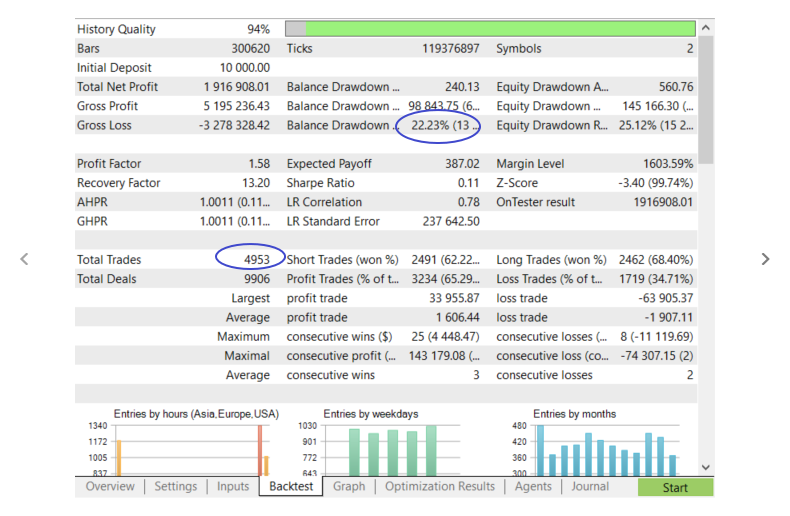The image size is (790, 516).
Task: Select LR Standard Error value 237 642.50
Action: click(x=451, y=221)
